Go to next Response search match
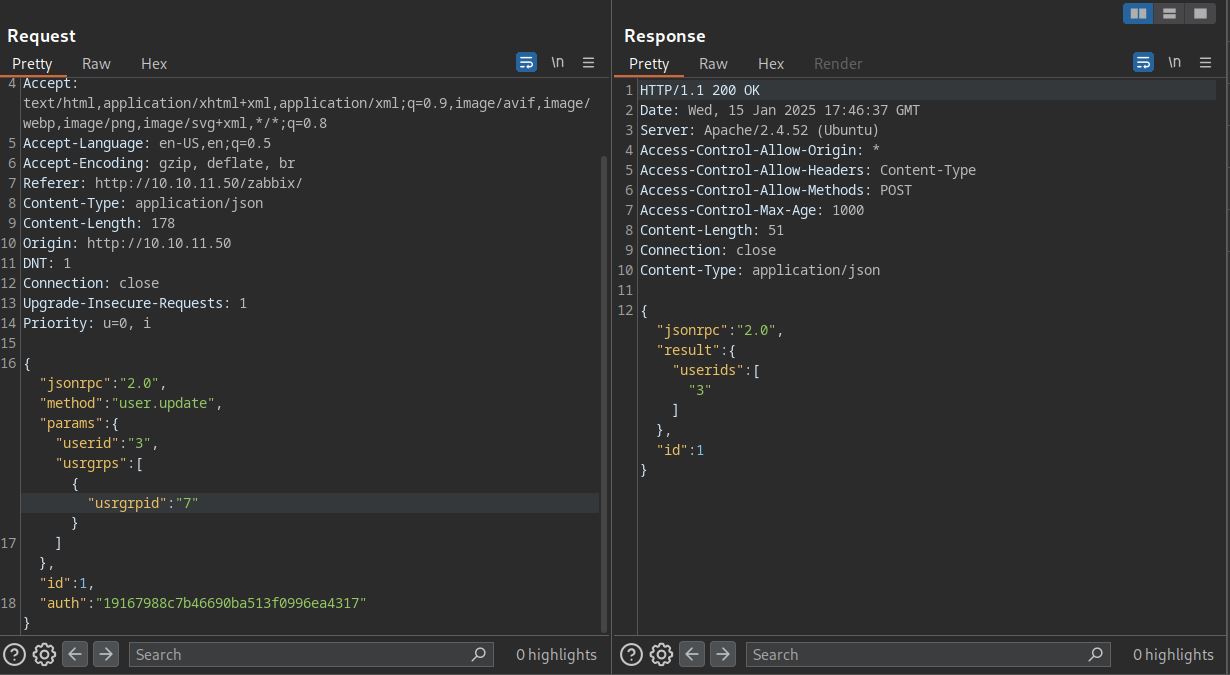The width and height of the screenshot is (1230, 675). [723, 654]
